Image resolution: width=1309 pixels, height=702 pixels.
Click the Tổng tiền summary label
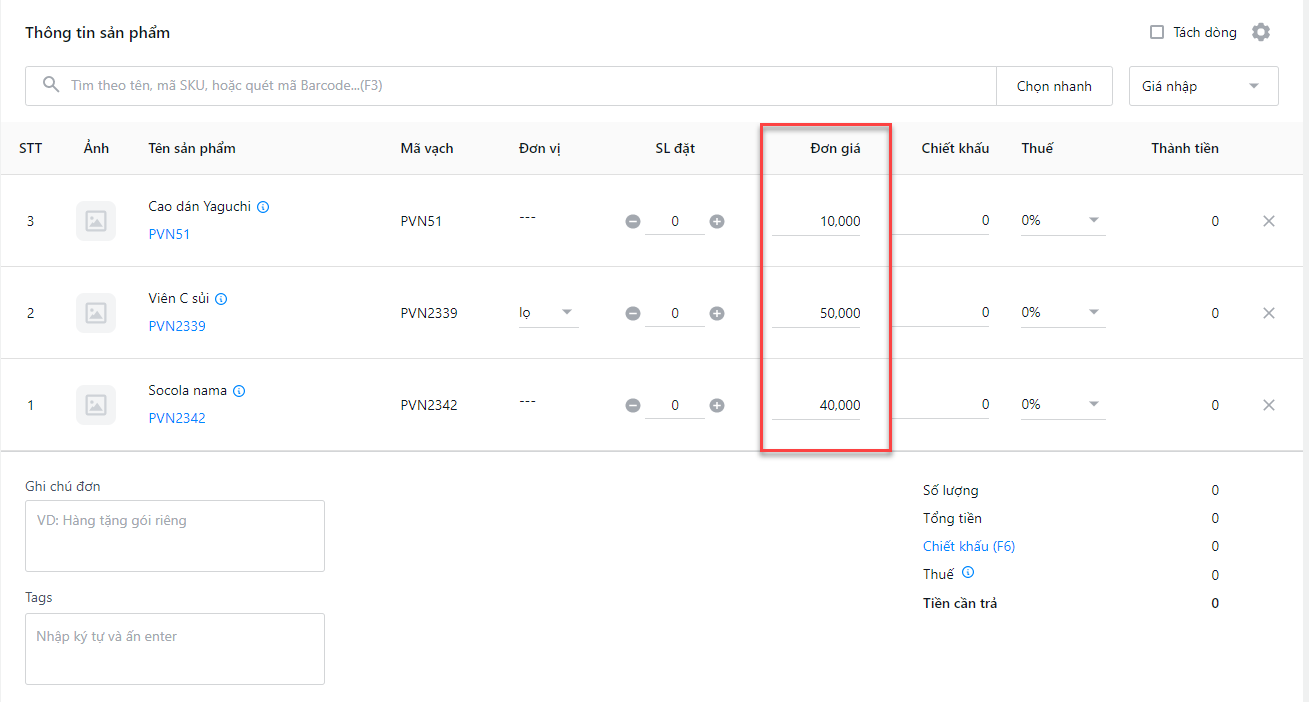[x=952, y=518]
